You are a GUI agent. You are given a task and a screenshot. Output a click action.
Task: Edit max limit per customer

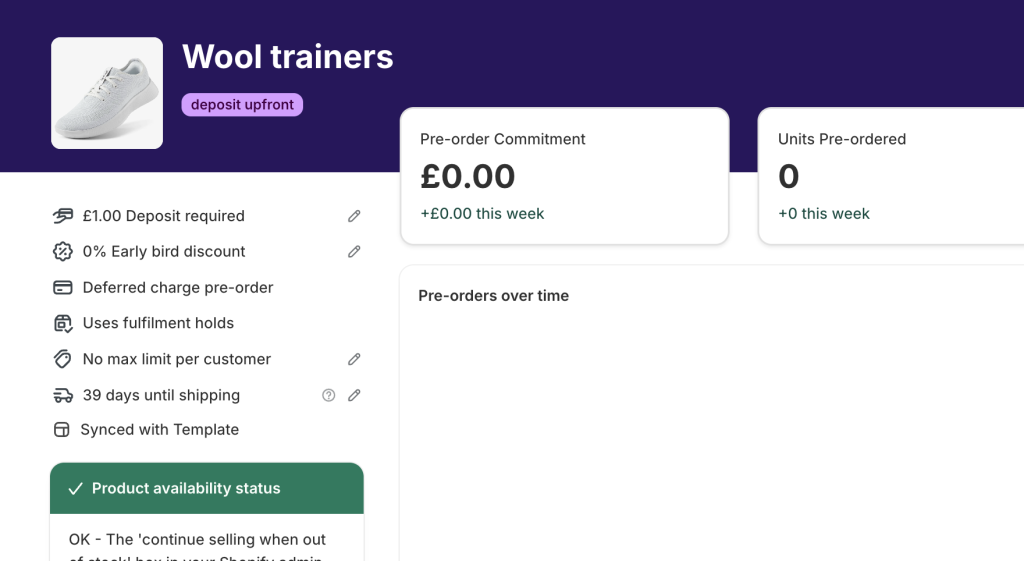point(354,359)
